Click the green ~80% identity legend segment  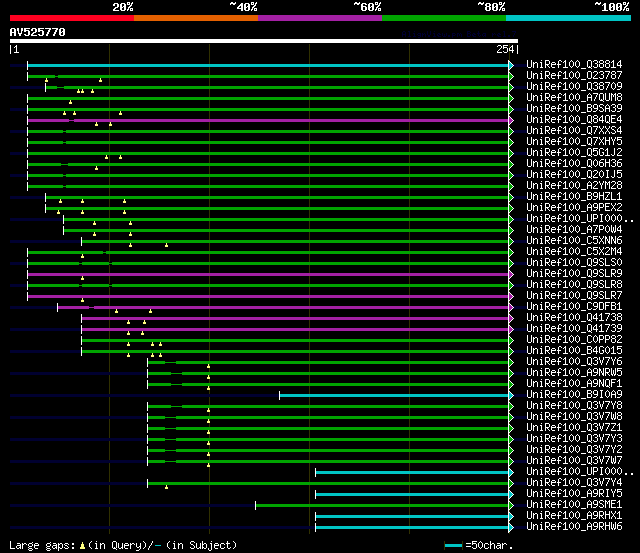tap(443, 18)
